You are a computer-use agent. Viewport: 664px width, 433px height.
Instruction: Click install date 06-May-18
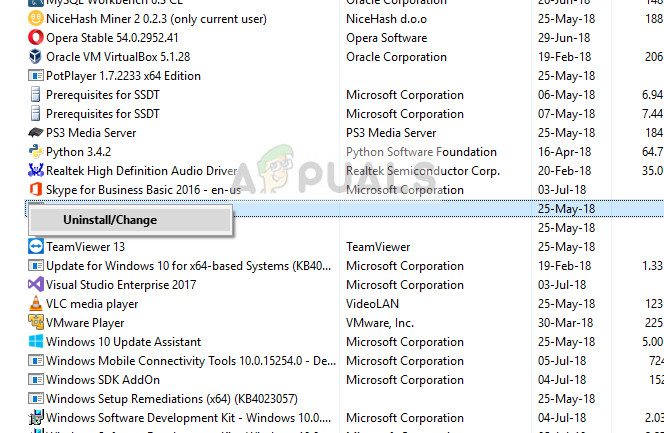567,95
